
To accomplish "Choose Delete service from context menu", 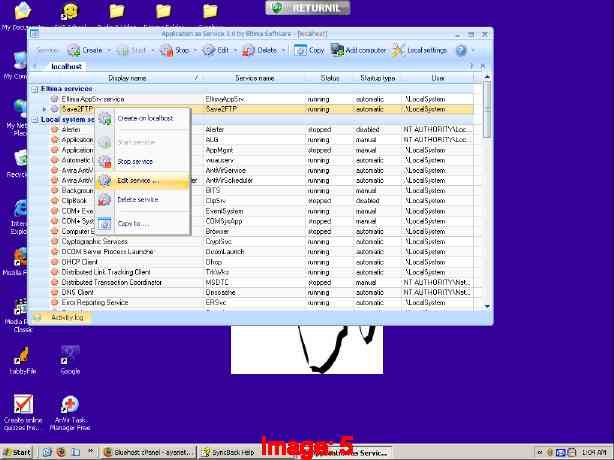I will click(x=143, y=200).
